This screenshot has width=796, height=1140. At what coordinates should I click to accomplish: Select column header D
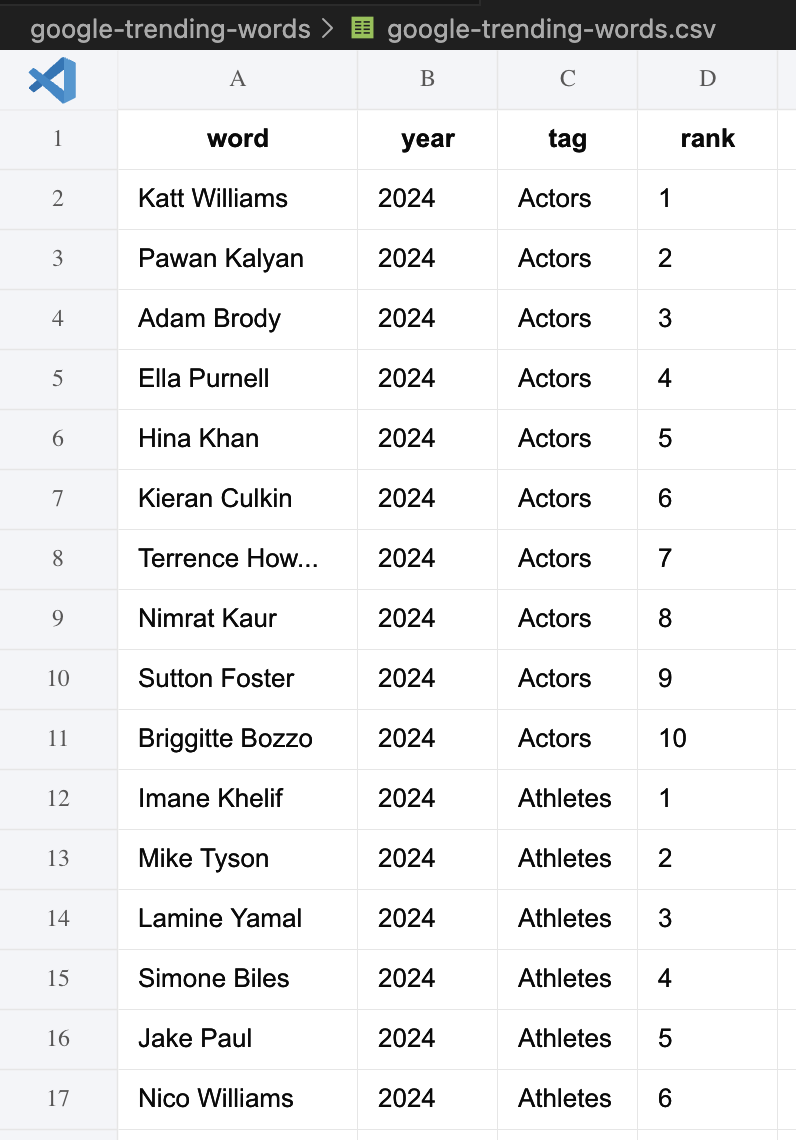[707, 79]
